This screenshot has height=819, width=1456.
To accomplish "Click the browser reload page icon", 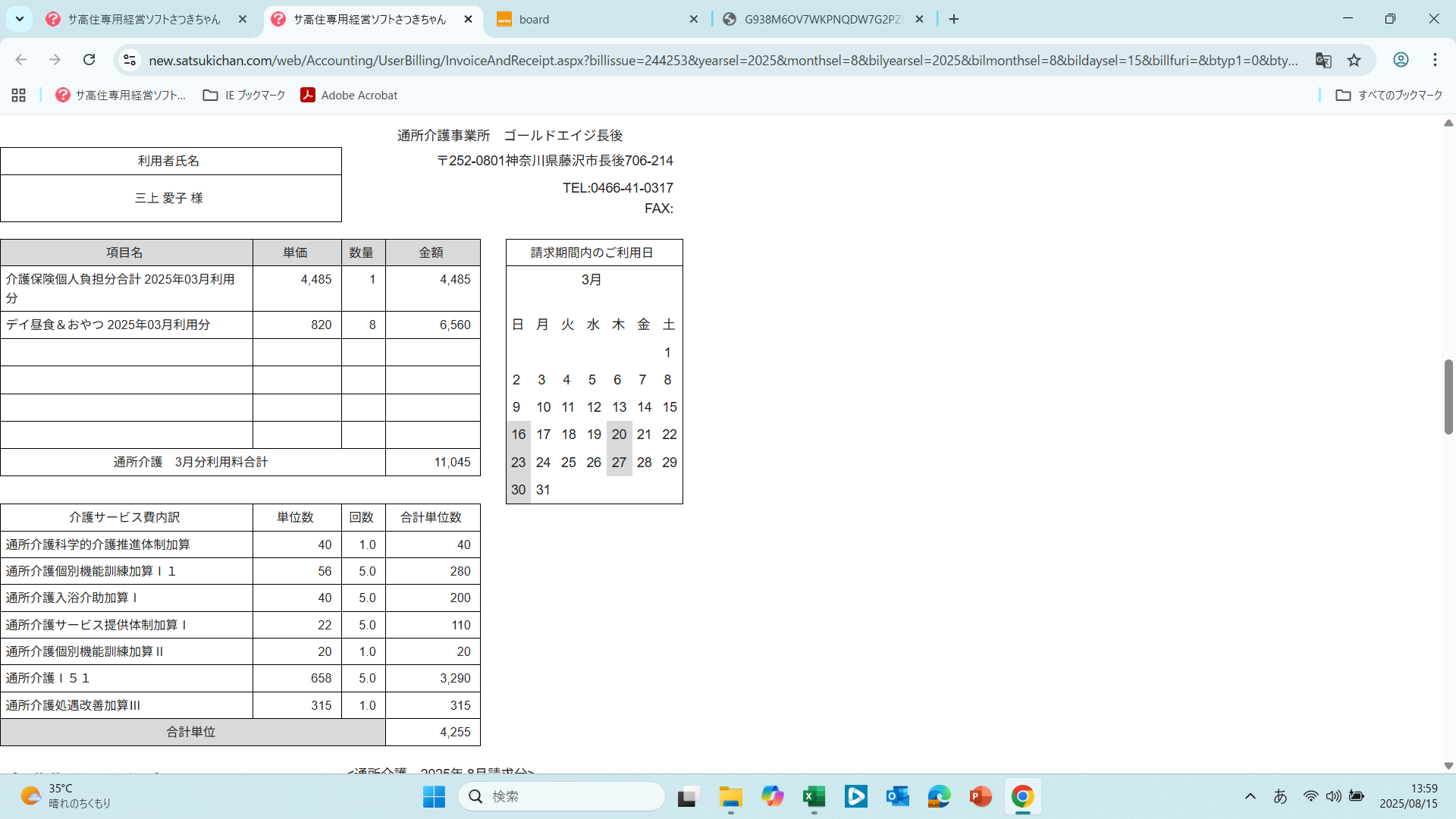I will click(89, 60).
